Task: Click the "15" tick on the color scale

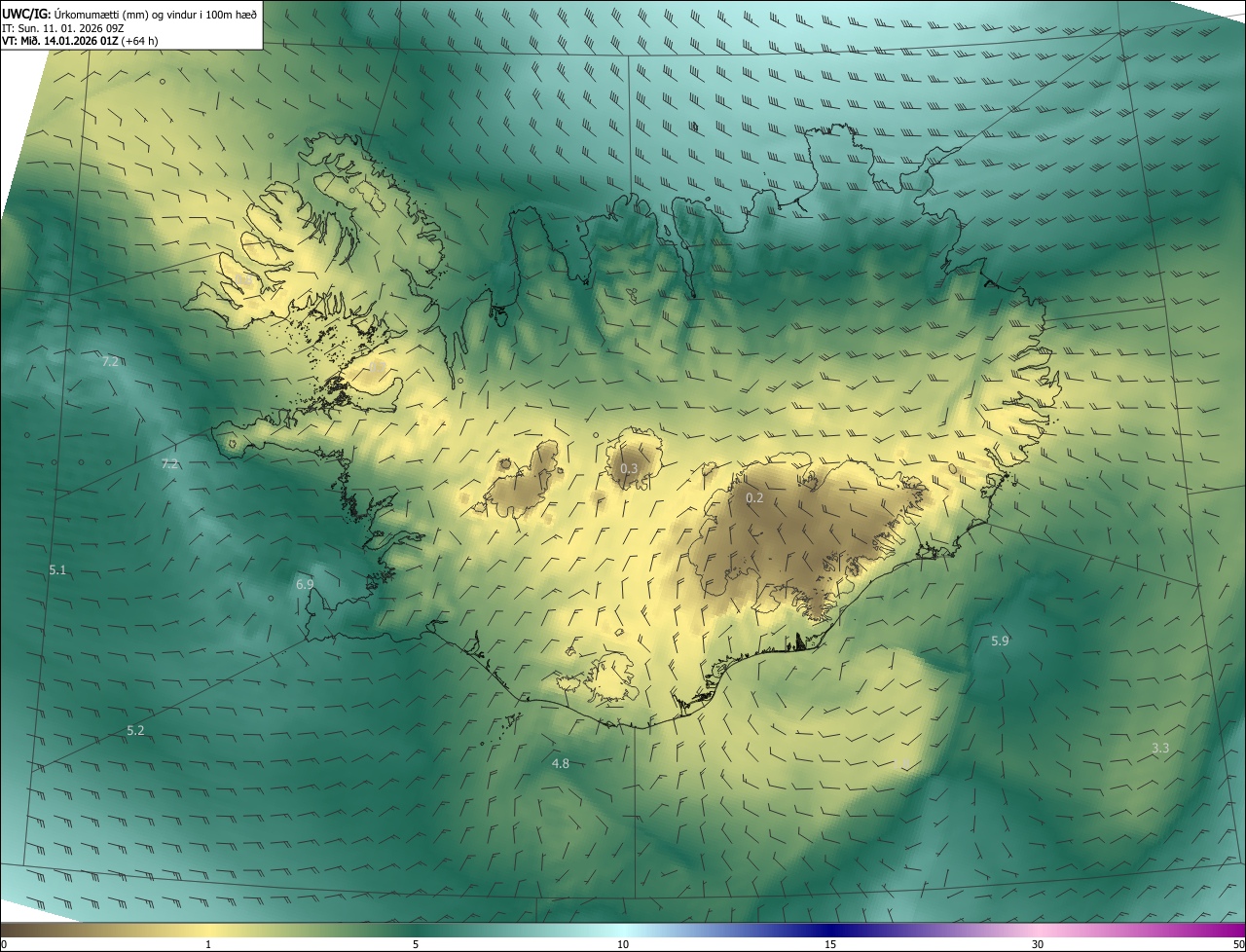Action: [x=830, y=944]
